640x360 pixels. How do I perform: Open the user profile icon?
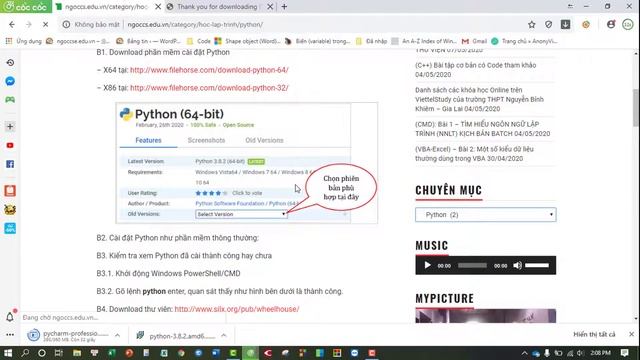point(611,24)
